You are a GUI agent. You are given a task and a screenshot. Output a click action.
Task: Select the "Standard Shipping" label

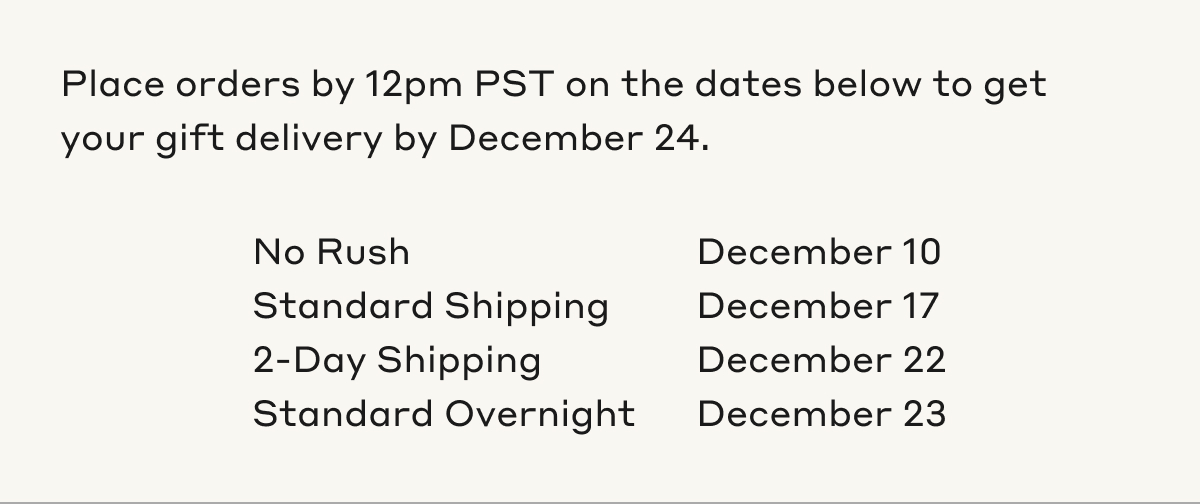430,306
